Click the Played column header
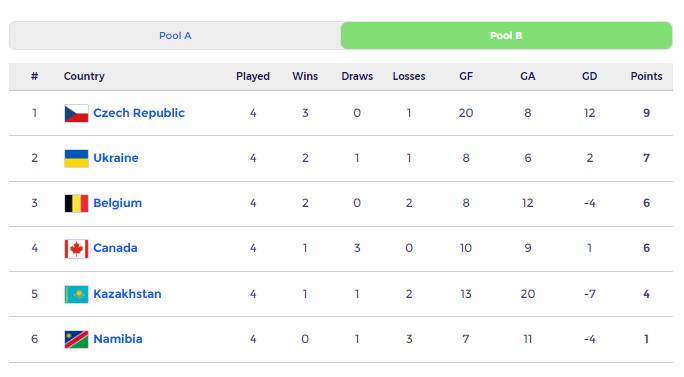Image resolution: width=684 pixels, height=377 pixels. pos(253,76)
